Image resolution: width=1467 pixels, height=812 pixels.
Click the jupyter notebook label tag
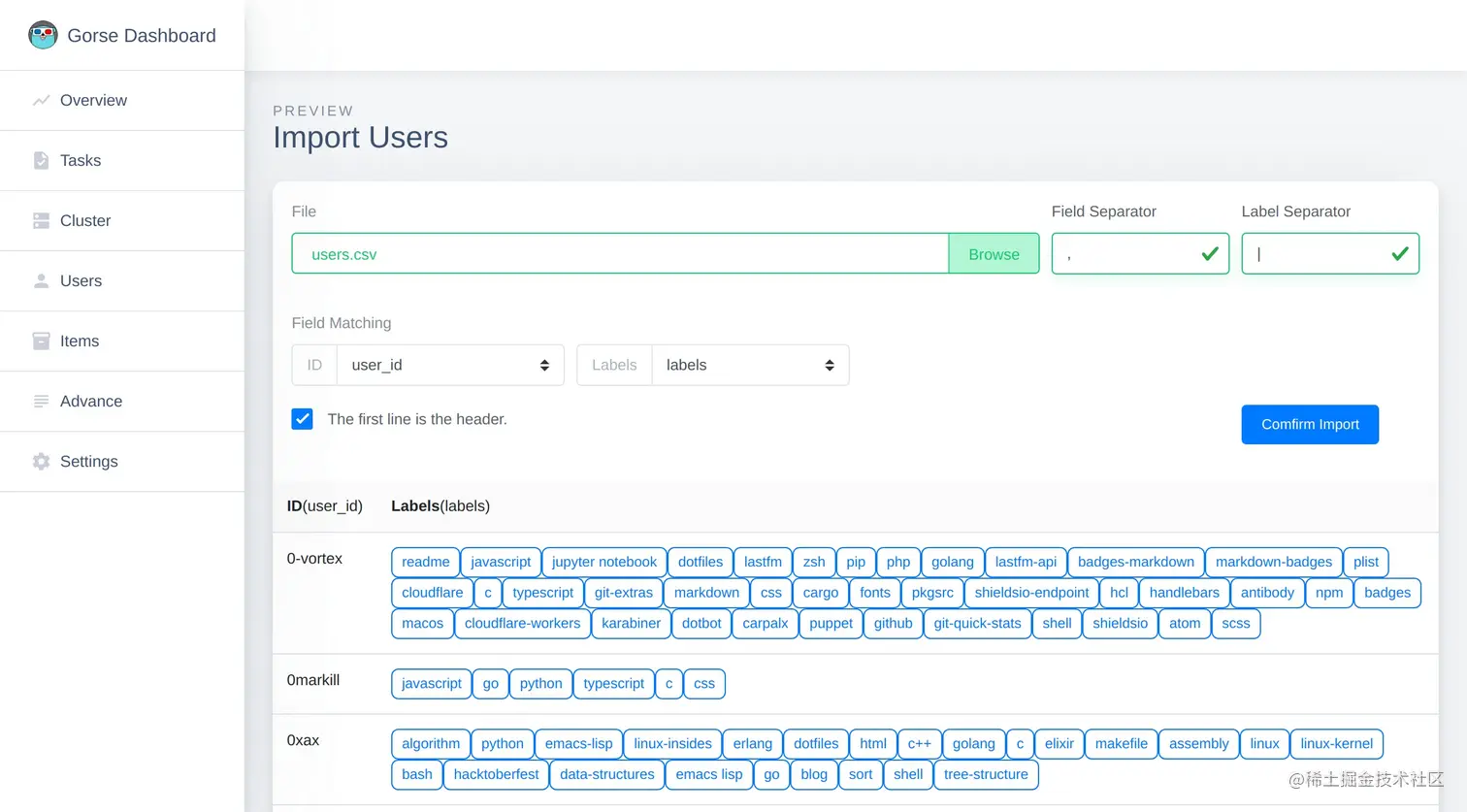point(603,562)
